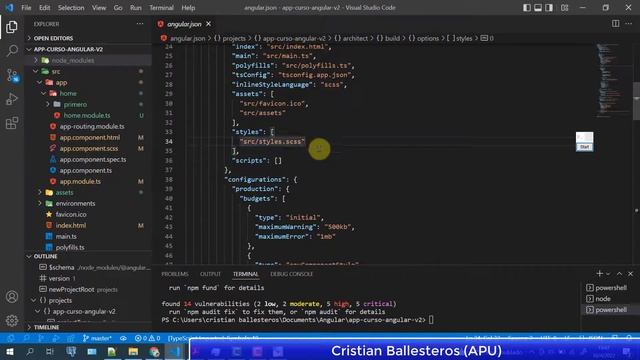This screenshot has width=640, height=360.
Task: Open the Search view in activity bar
Action: click(x=12, y=51)
